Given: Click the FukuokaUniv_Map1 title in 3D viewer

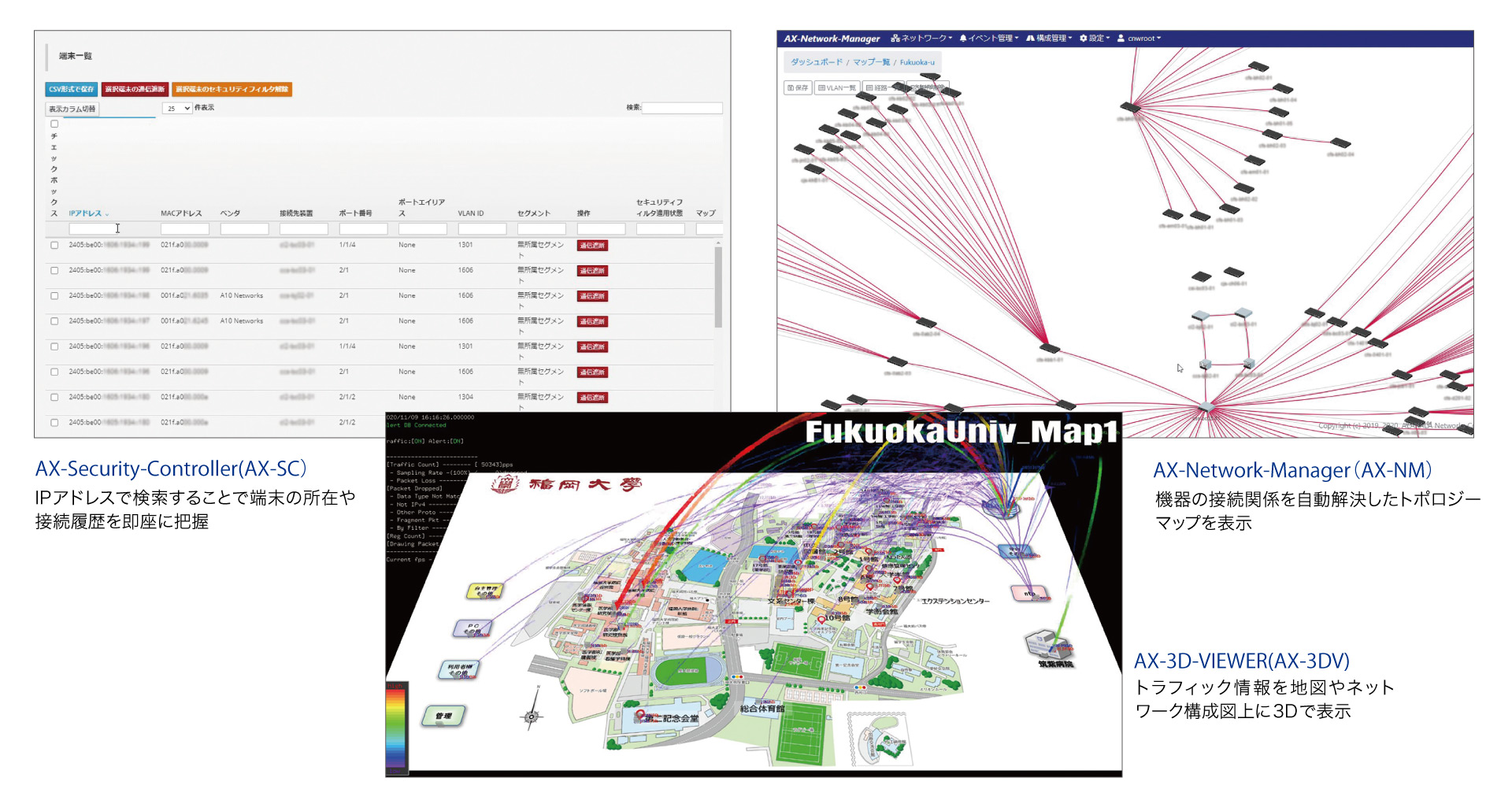Looking at the screenshot, I should (962, 431).
